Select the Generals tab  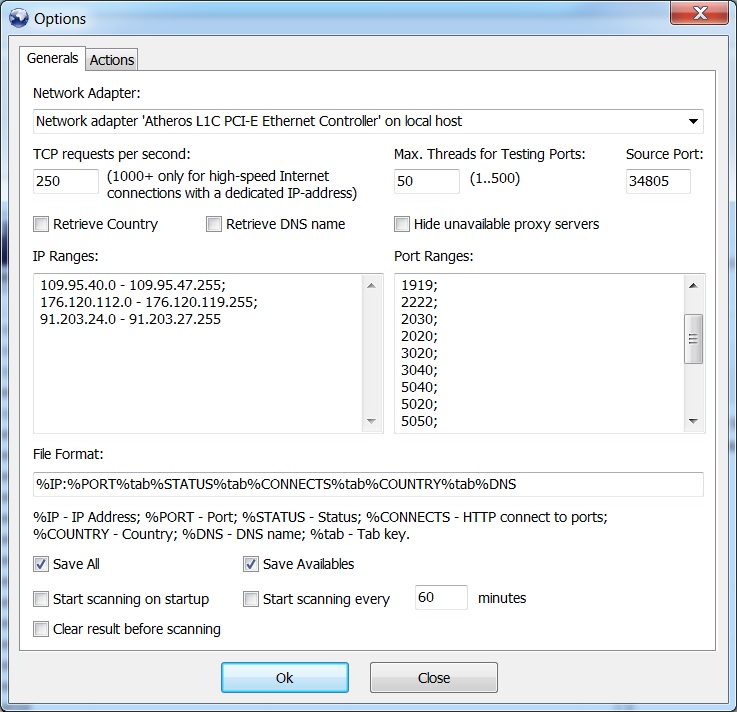pyautogui.click(x=52, y=58)
